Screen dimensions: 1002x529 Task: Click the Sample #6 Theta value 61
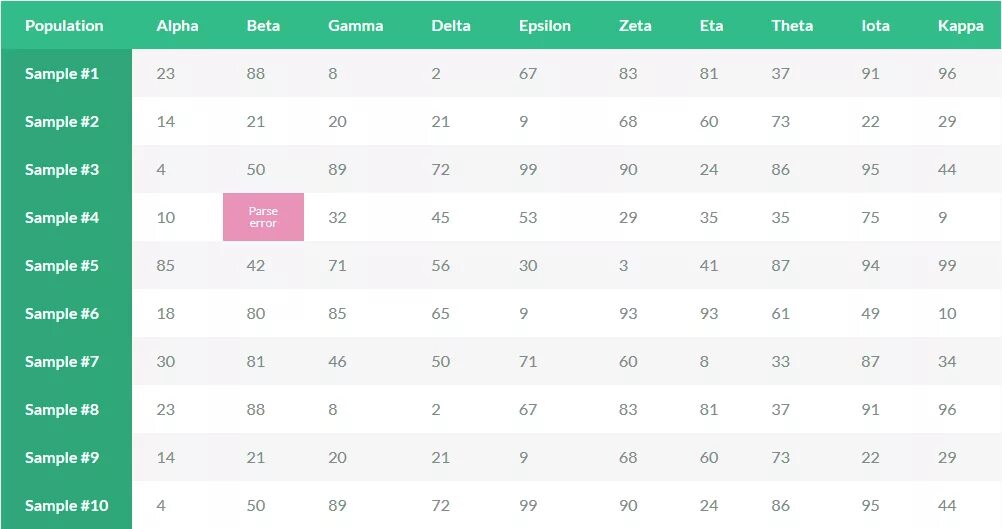pos(780,314)
